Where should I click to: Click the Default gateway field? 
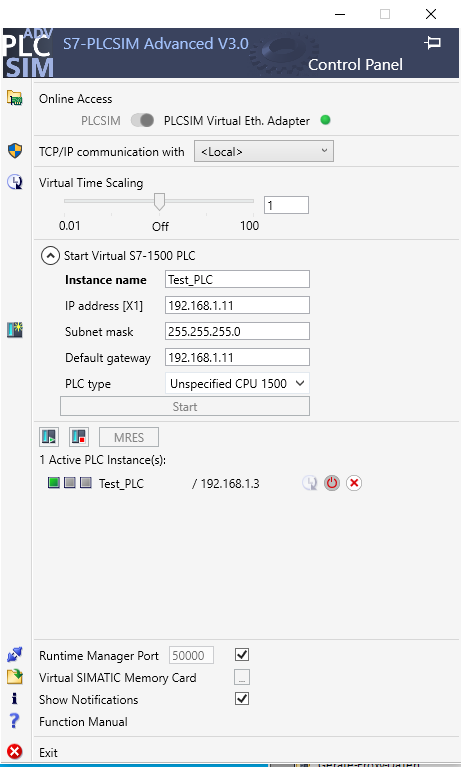[x=237, y=357]
